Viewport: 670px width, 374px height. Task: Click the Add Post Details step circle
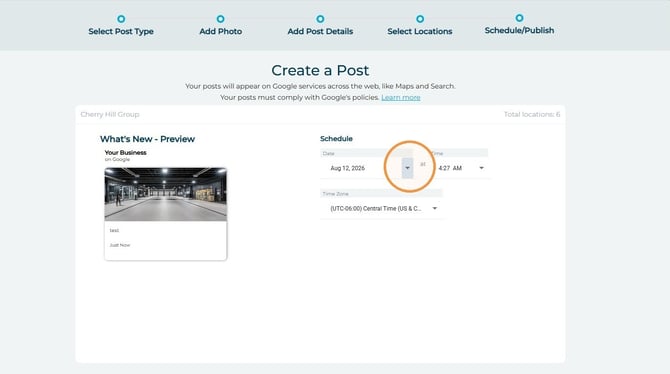320,19
